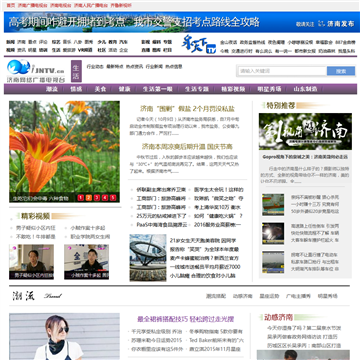The height and width of the screenshot is (360, 360).
Task: Click news item PaaS中海滦食品踏原云
Action: tap(162, 225)
